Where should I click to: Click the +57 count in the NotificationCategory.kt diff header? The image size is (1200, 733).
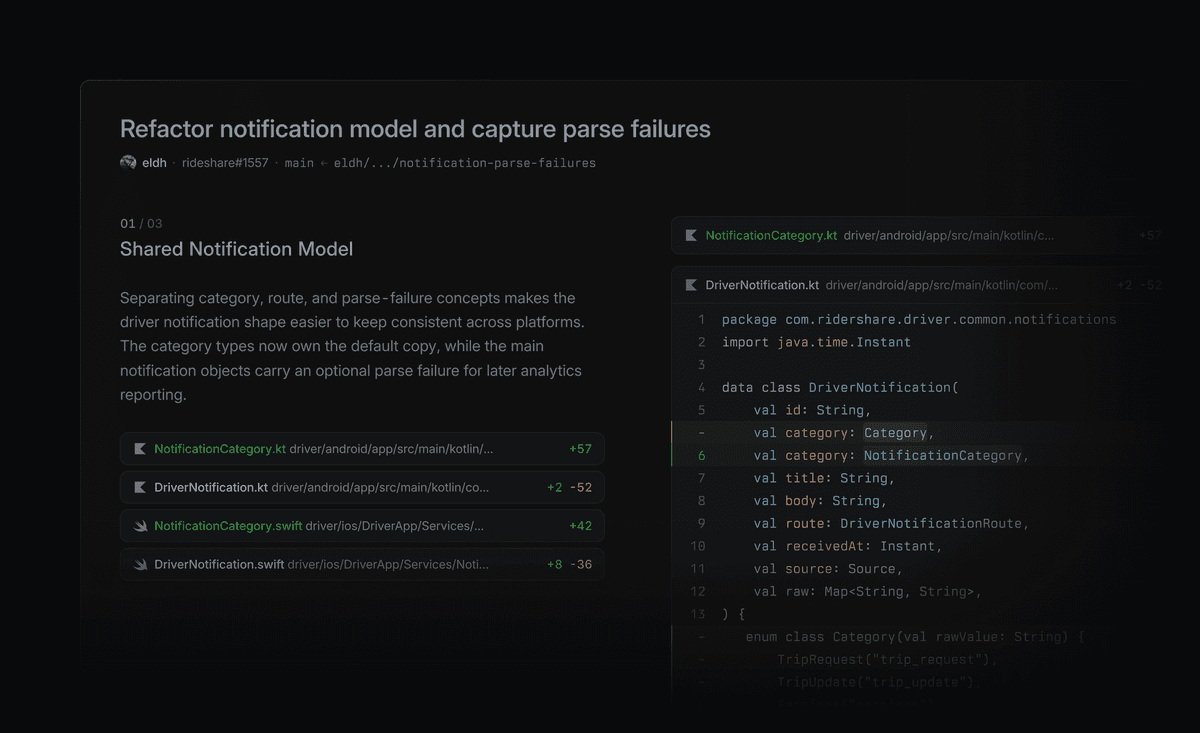(1150, 236)
